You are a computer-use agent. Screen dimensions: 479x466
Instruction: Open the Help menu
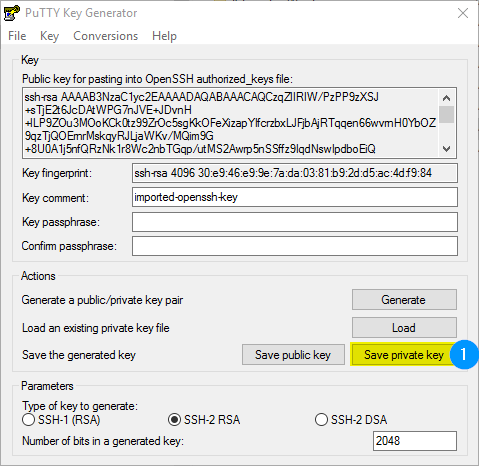click(164, 36)
